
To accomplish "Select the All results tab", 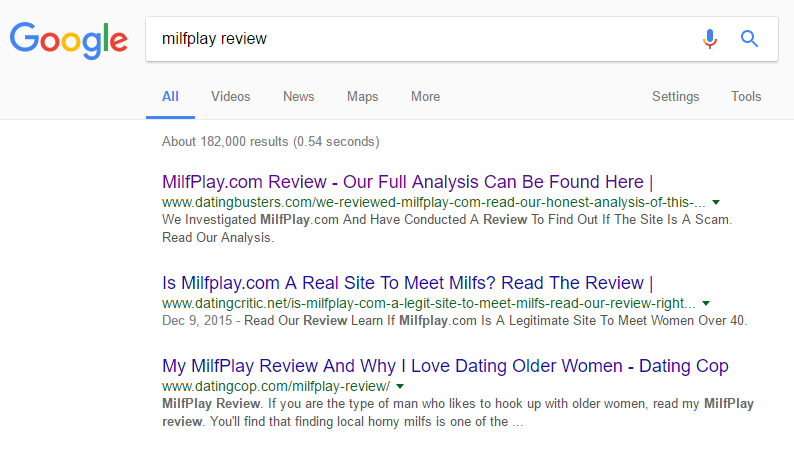I will 170,96.
